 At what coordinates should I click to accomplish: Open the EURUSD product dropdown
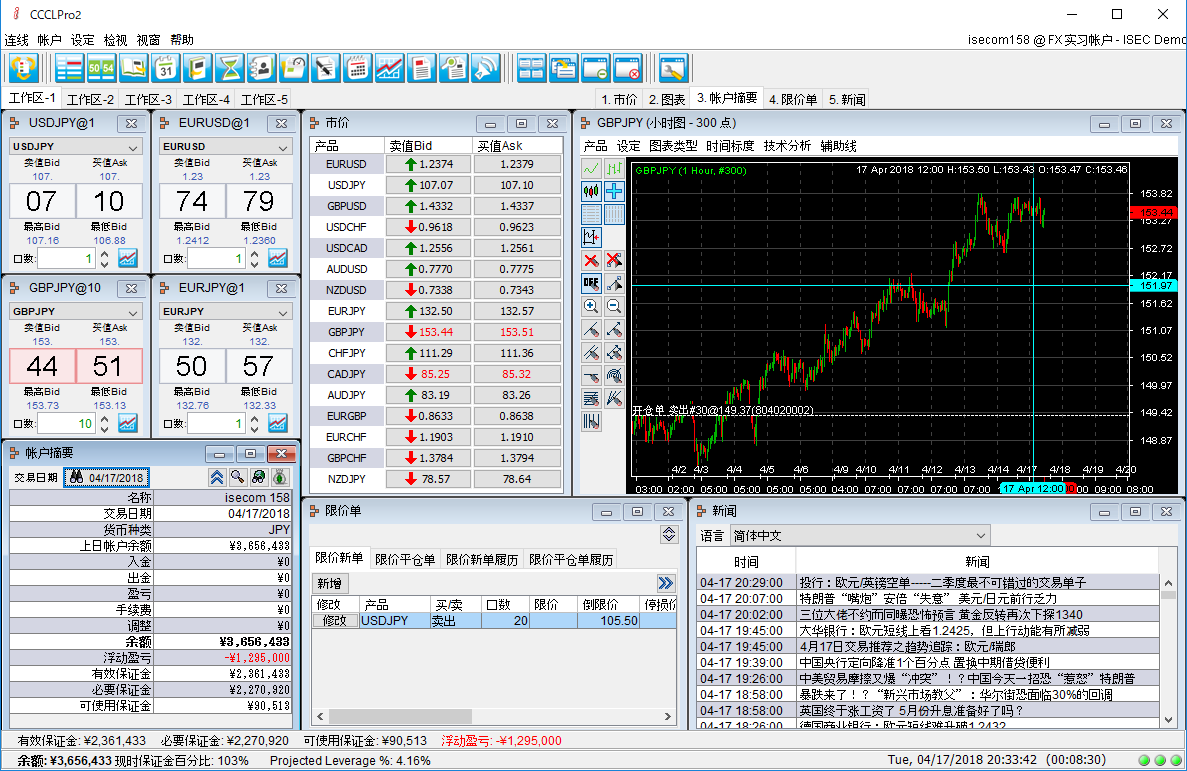[226, 146]
